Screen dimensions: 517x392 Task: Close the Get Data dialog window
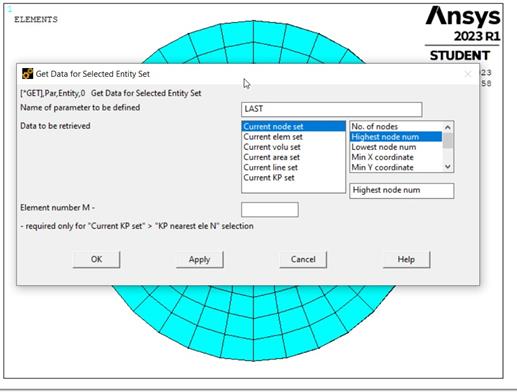click(468, 74)
